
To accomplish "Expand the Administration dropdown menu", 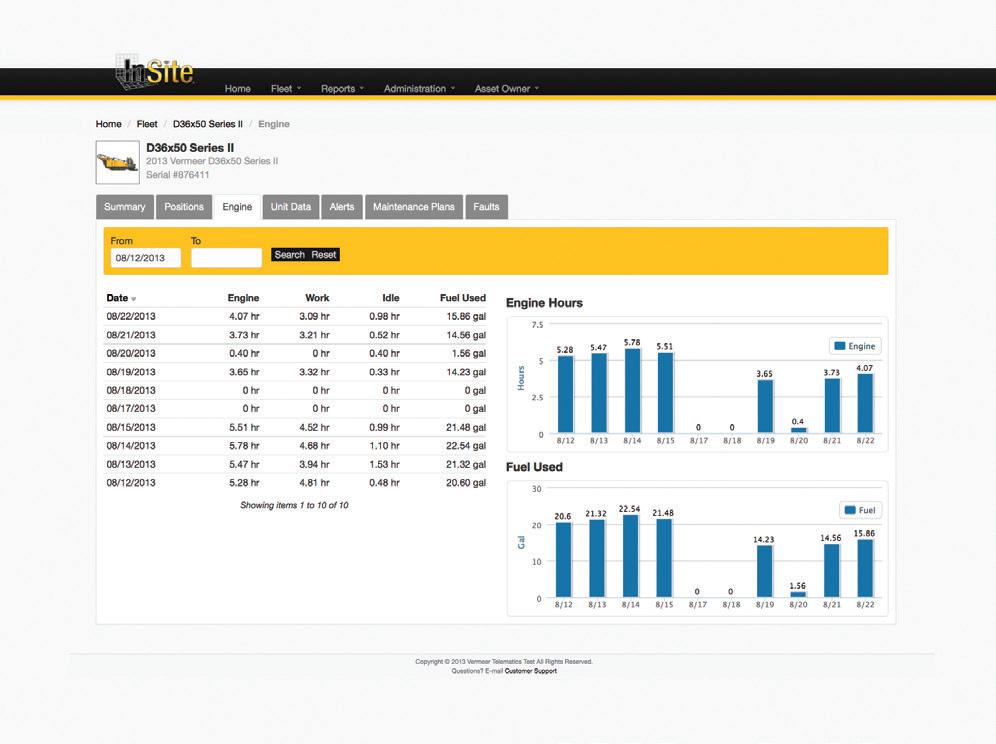I will [419, 88].
